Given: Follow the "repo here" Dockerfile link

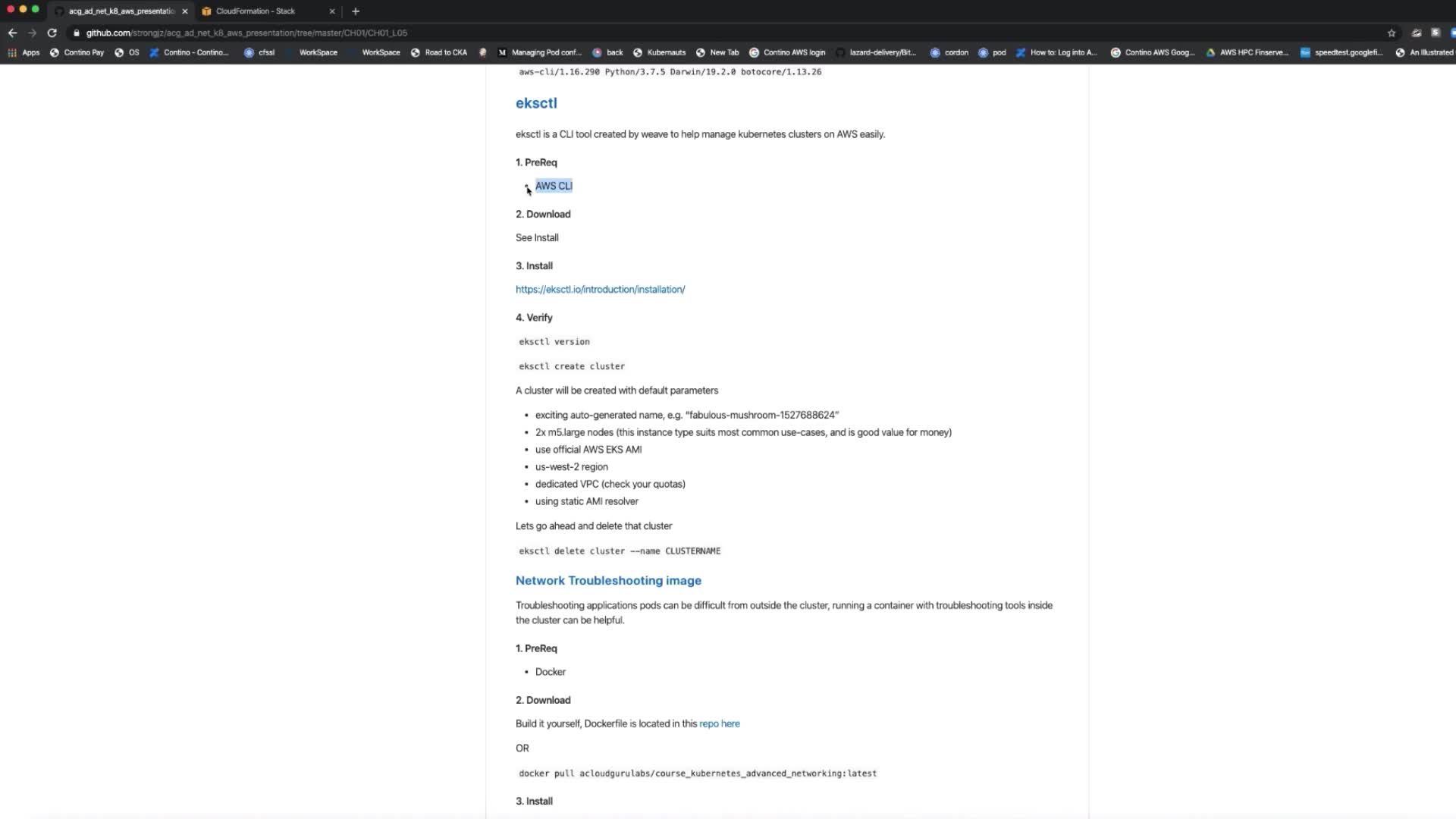Looking at the screenshot, I should tap(719, 723).
